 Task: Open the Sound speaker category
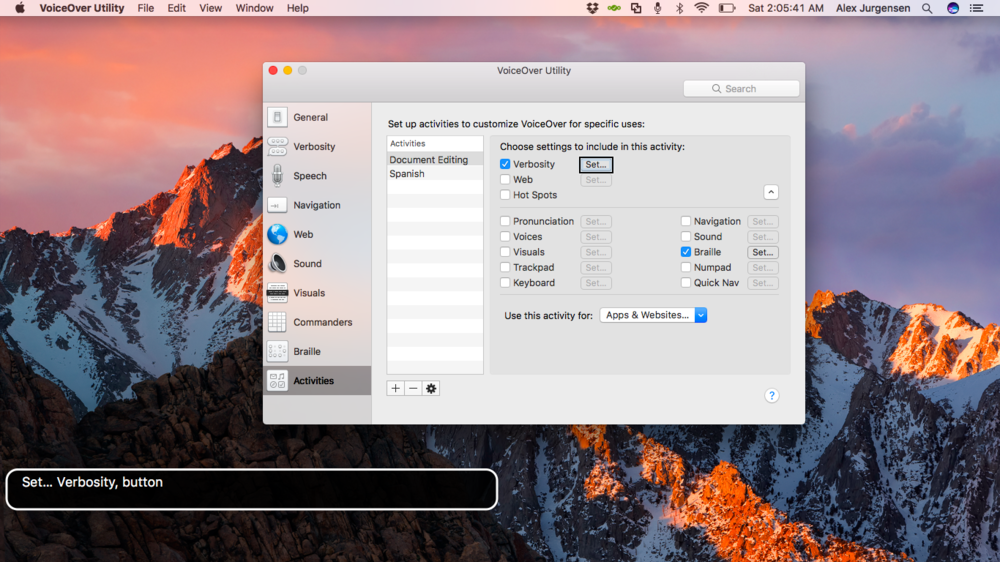(317, 264)
